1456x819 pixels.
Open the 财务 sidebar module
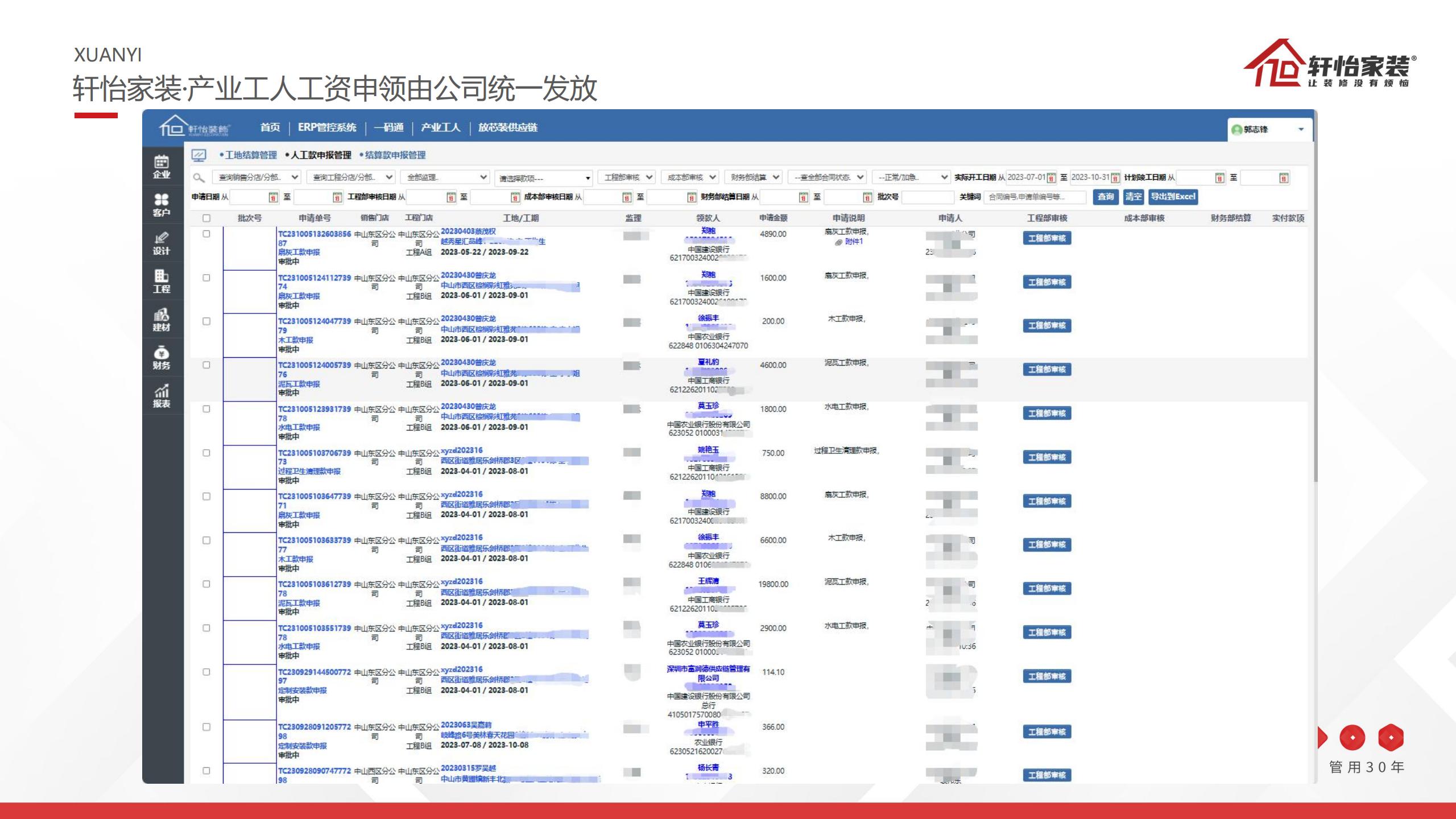click(x=162, y=357)
